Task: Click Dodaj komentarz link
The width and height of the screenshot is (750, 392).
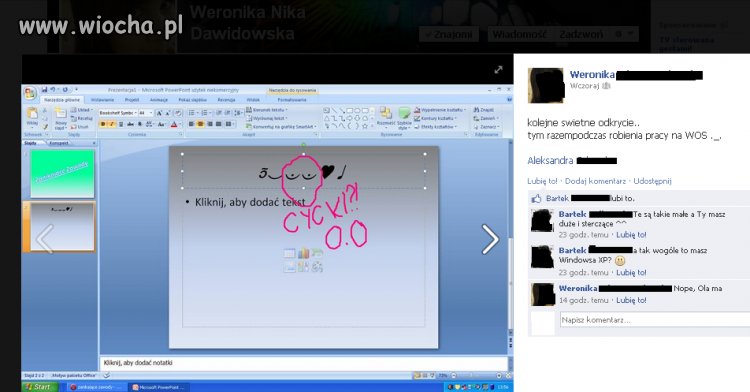Action: click(595, 181)
